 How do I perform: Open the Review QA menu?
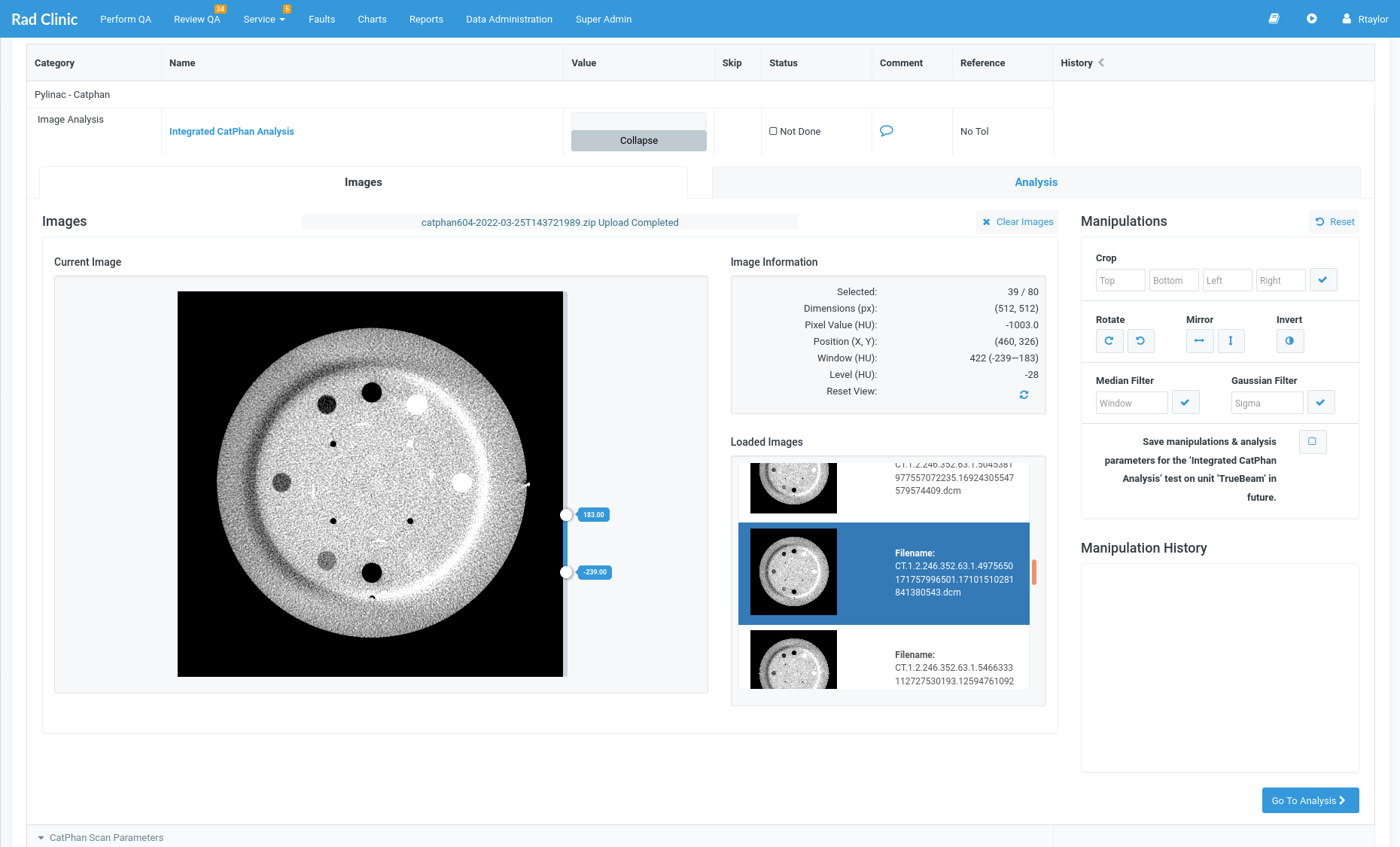[196, 19]
